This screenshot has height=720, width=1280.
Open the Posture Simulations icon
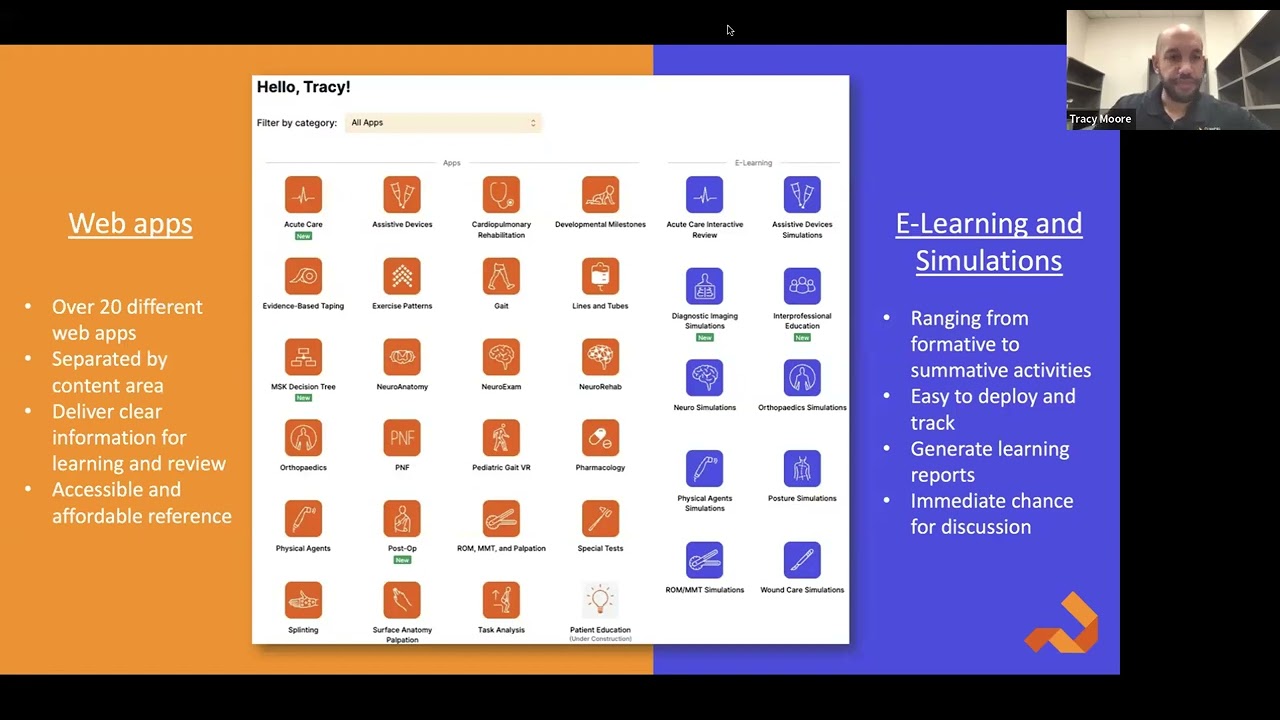coord(802,469)
